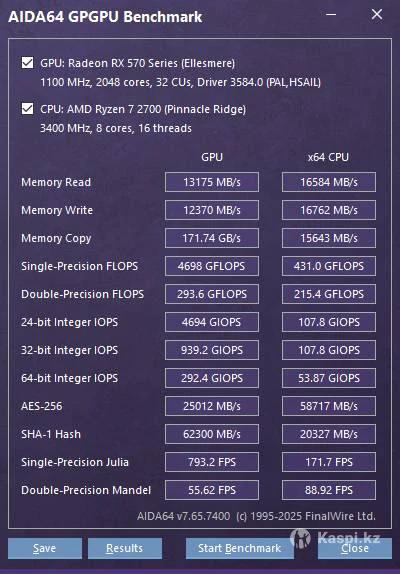Open the Results button
The width and height of the screenshot is (400, 574).
click(125, 548)
